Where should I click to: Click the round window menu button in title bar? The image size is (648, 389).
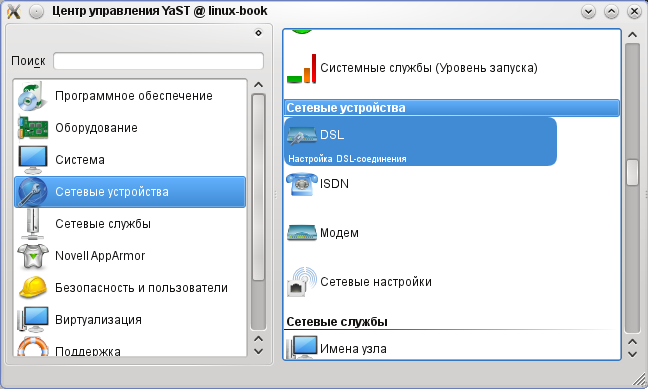(36, 12)
